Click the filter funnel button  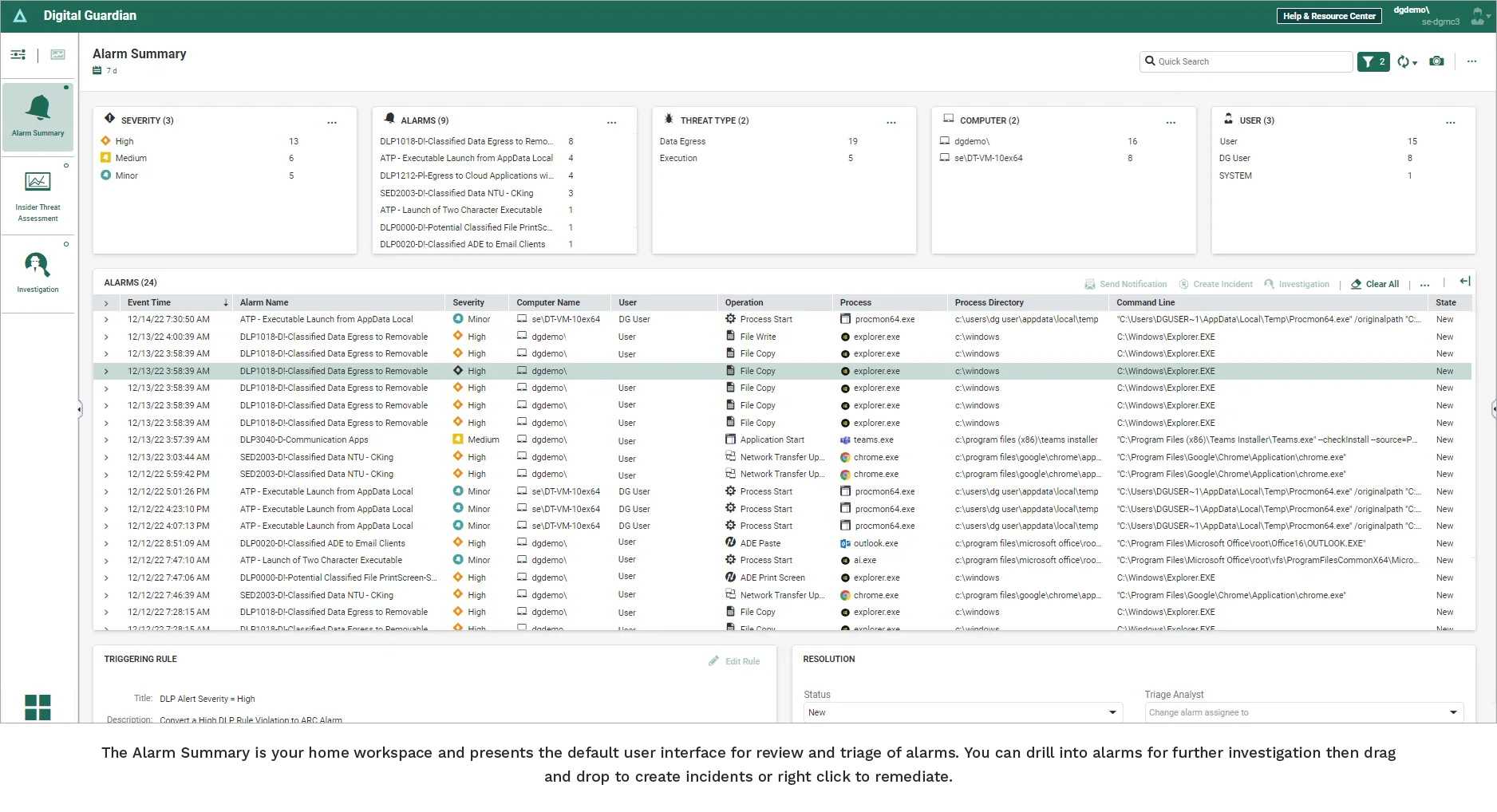pyautogui.click(x=1373, y=61)
